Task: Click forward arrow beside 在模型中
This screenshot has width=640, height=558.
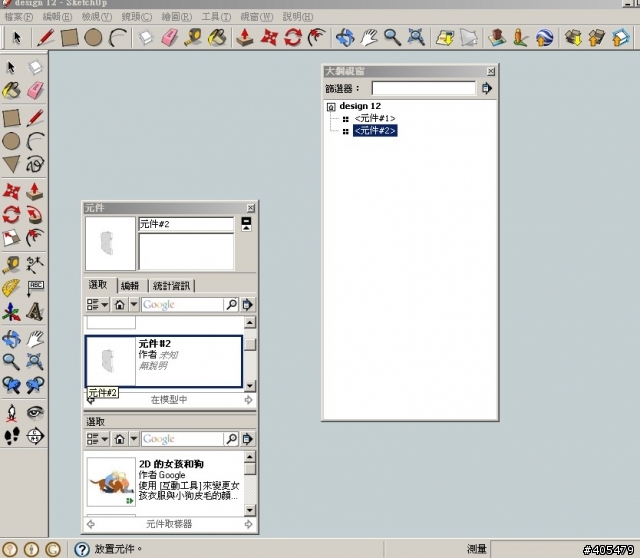Action: point(248,400)
